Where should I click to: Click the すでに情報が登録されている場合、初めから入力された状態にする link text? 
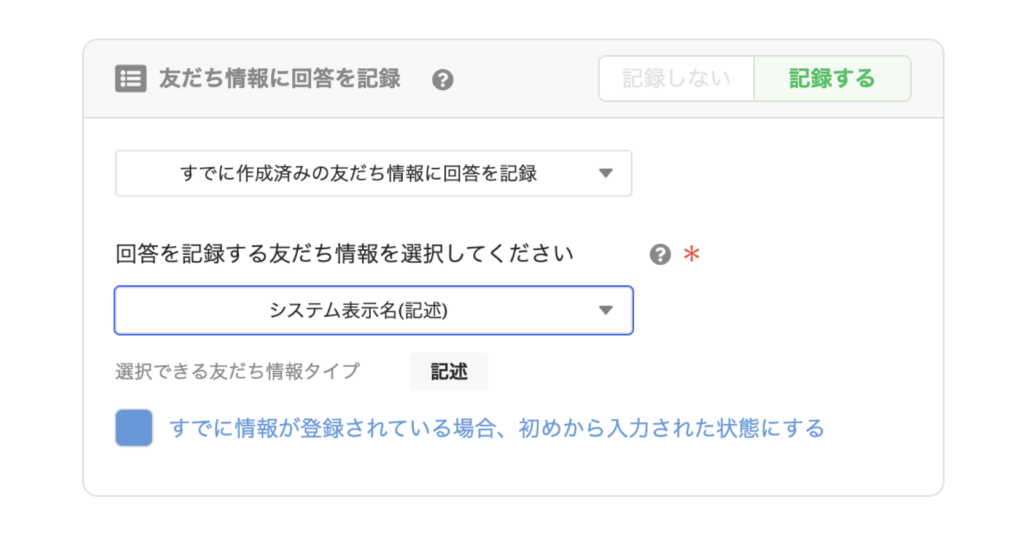pyautogui.click(x=497, y=429)
